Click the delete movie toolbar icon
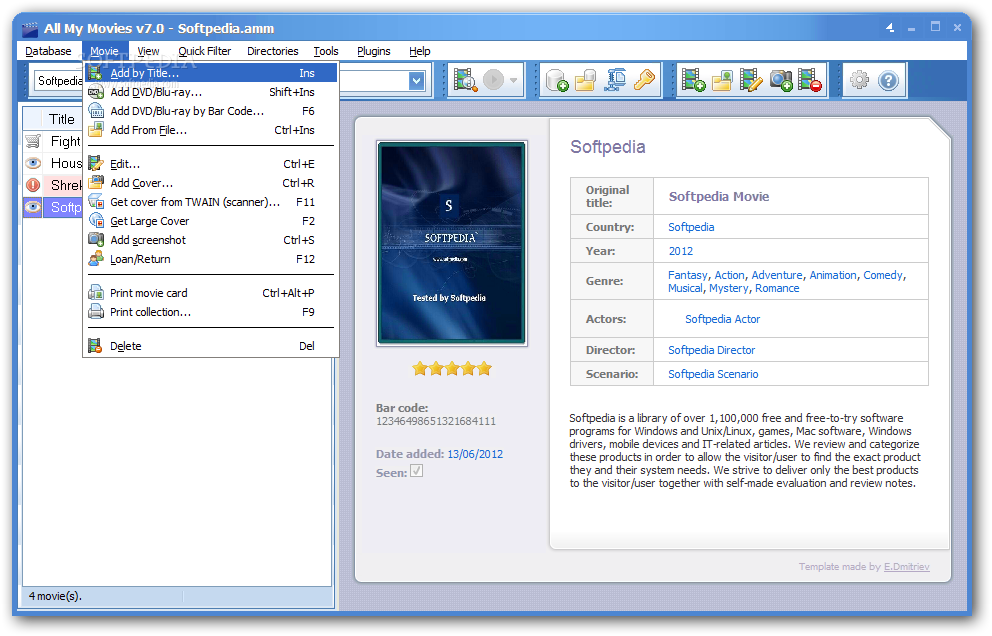This screenshot has width=992, height=636. coord(810,80)
